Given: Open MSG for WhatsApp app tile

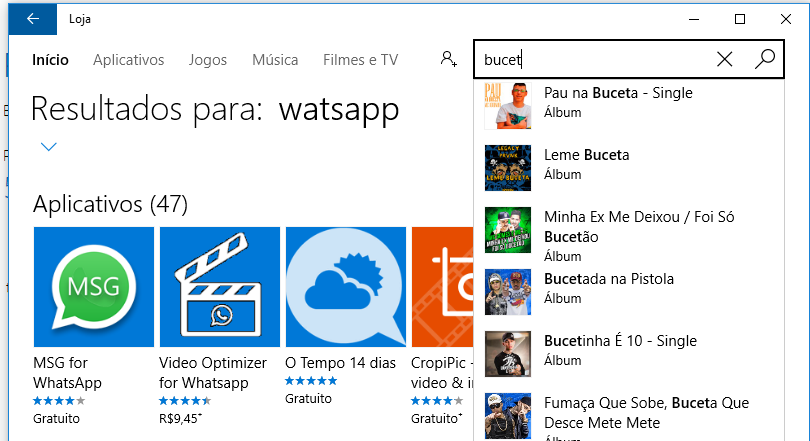Looking at the screenshot, I should click(93, 287).
